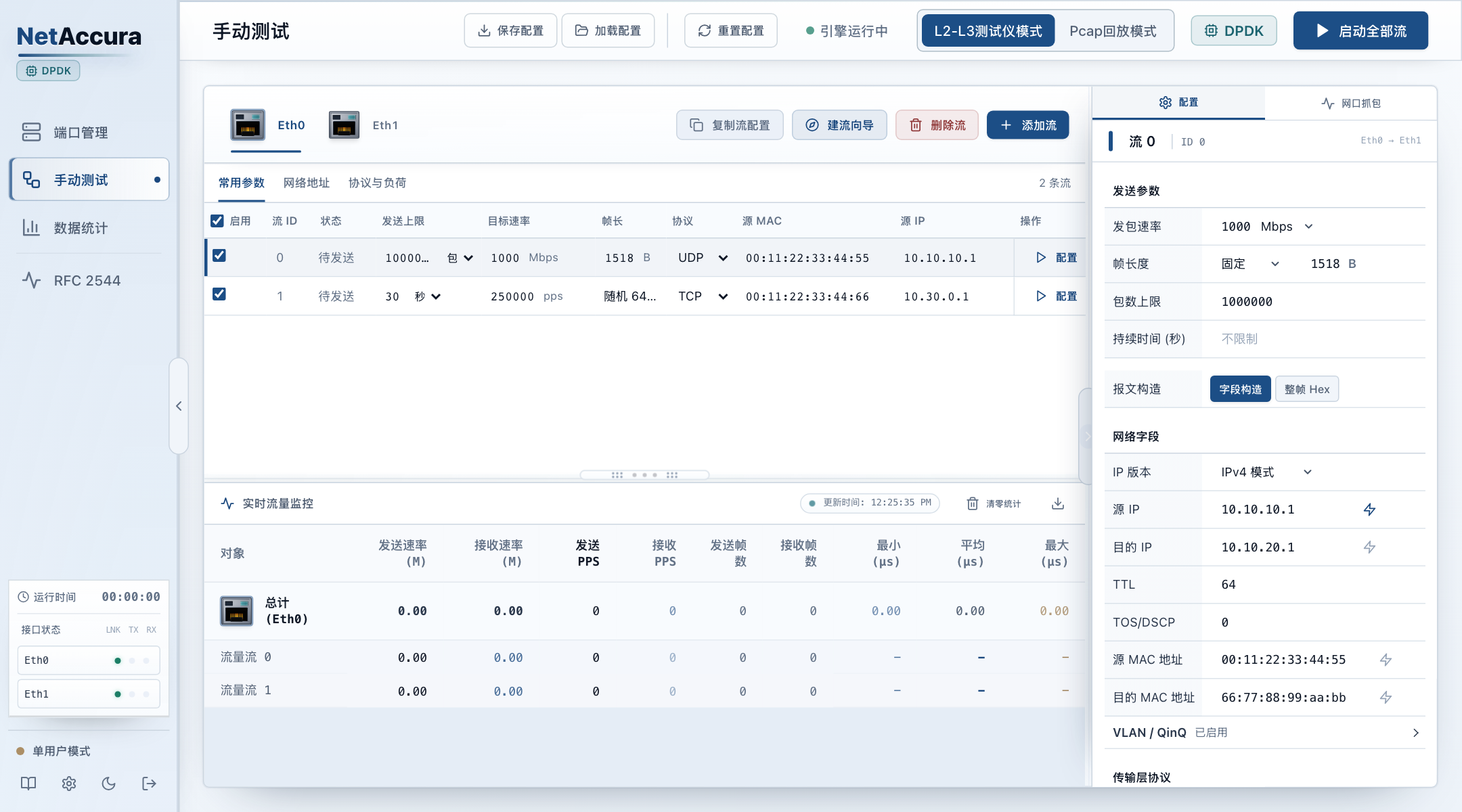The width and height of the screenshot is (1462, 812).
Task: Select the Eth0 port icon
Action: (x=248, y=125)
